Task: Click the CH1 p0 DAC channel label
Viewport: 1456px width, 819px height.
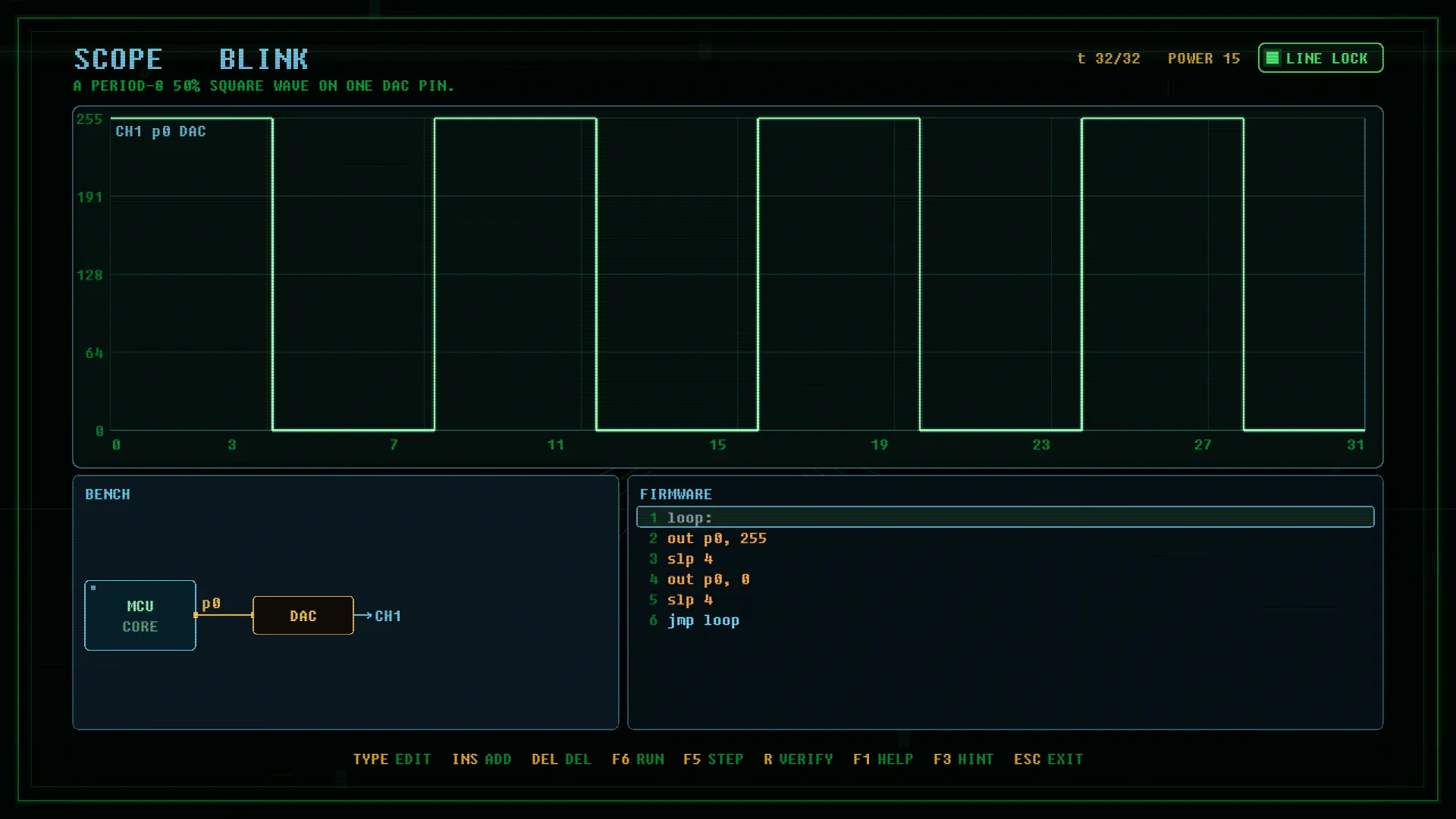Action: [x=161, y=131]
